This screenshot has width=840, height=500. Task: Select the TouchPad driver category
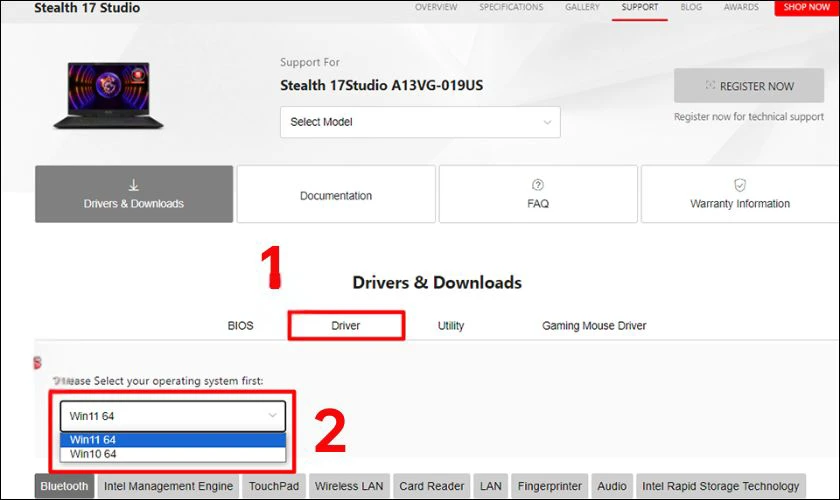(274, 486)
